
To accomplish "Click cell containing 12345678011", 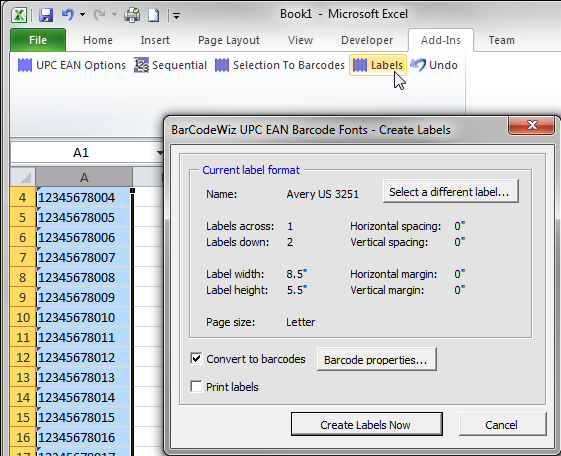I will [84, 337].
